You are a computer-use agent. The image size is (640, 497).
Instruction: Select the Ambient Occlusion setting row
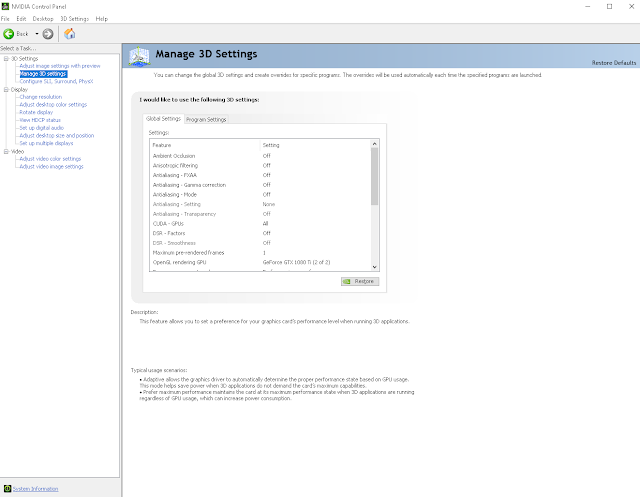(x=260, y=156)
